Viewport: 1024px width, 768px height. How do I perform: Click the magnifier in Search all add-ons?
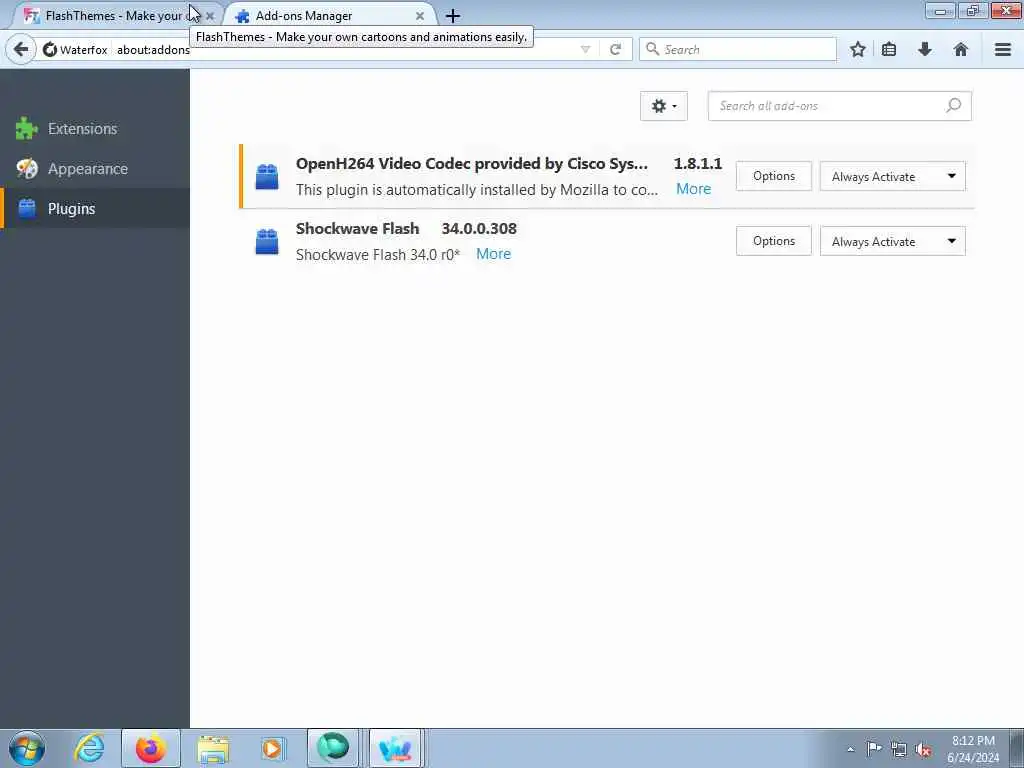click(x=953, y=105)
